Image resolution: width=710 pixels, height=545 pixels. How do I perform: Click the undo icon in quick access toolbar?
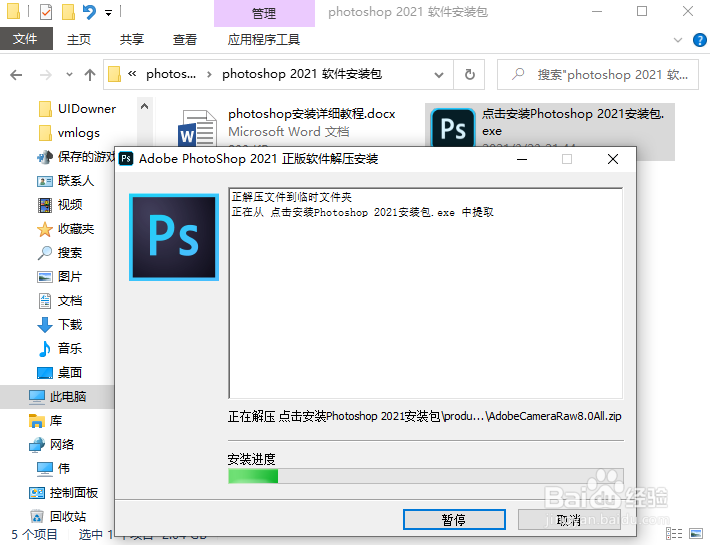pyautogui.click(x=89, y=12)
